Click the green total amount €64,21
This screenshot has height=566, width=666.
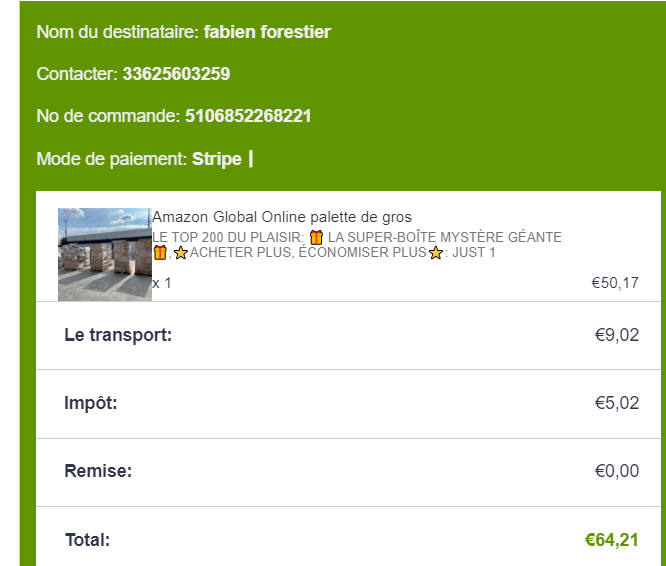tap(612, 540)
